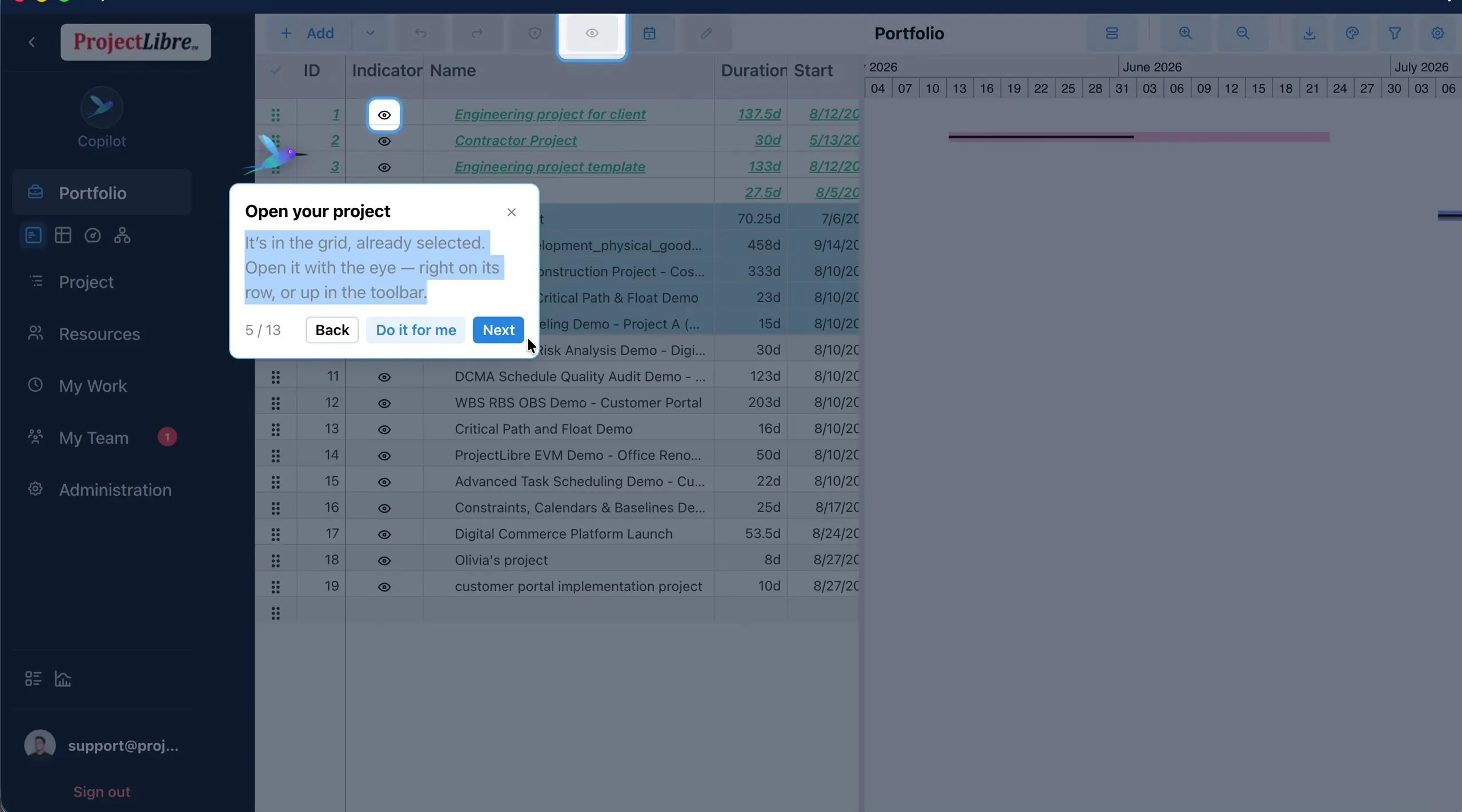Collapse the sidebar with back chevron
This screenshot has width=1462, height=812.
[32, 42]
